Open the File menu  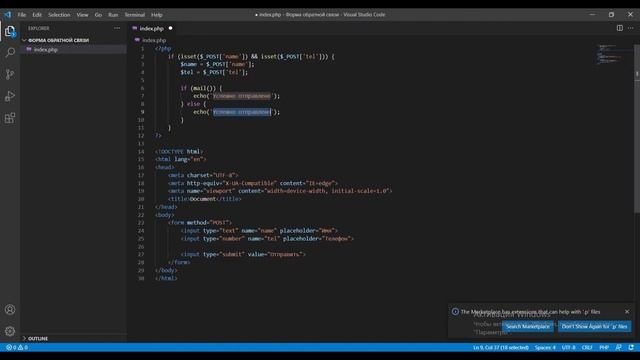click(x=22, y=15)
